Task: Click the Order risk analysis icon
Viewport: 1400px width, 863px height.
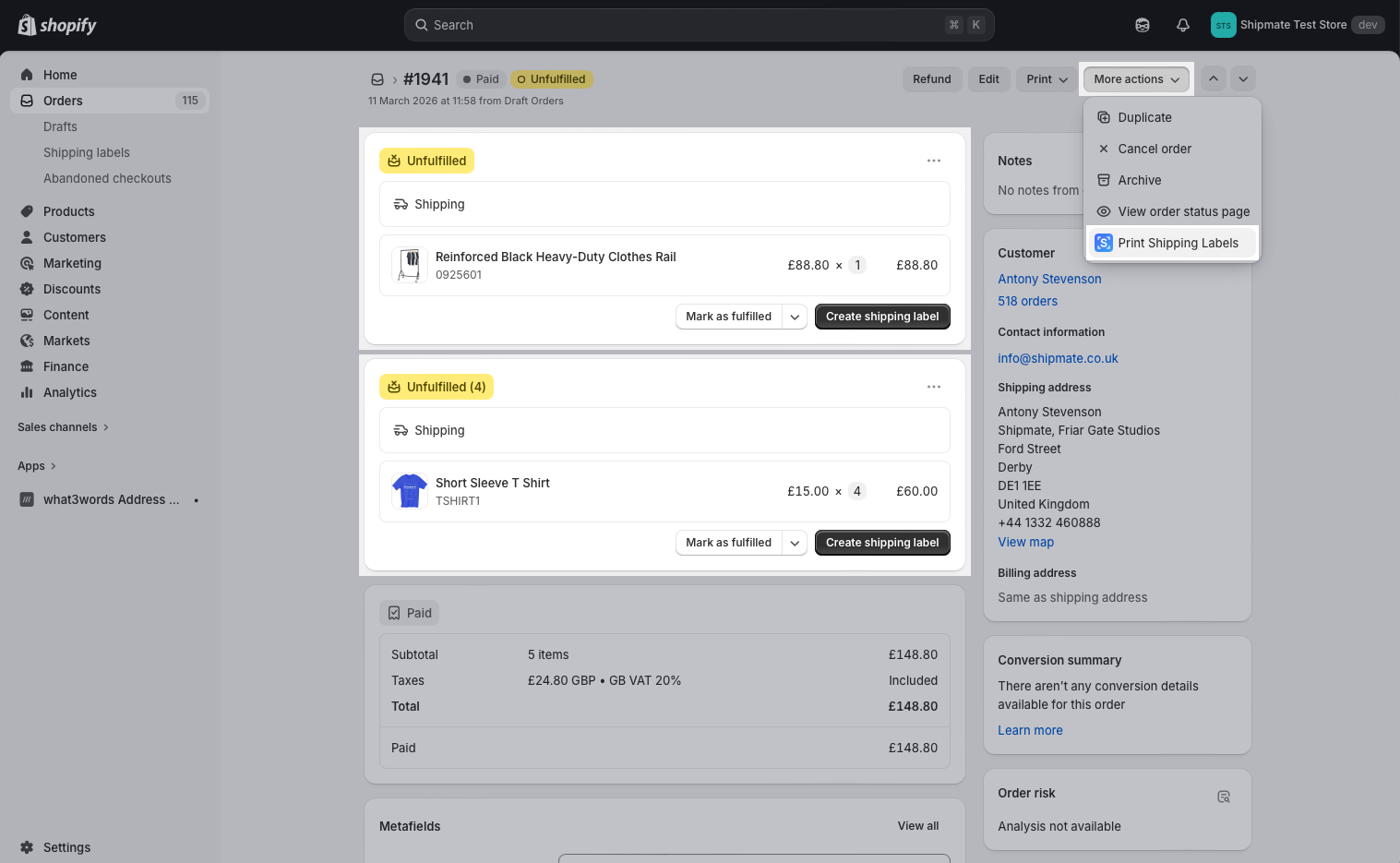Action: pos(1224,796)
